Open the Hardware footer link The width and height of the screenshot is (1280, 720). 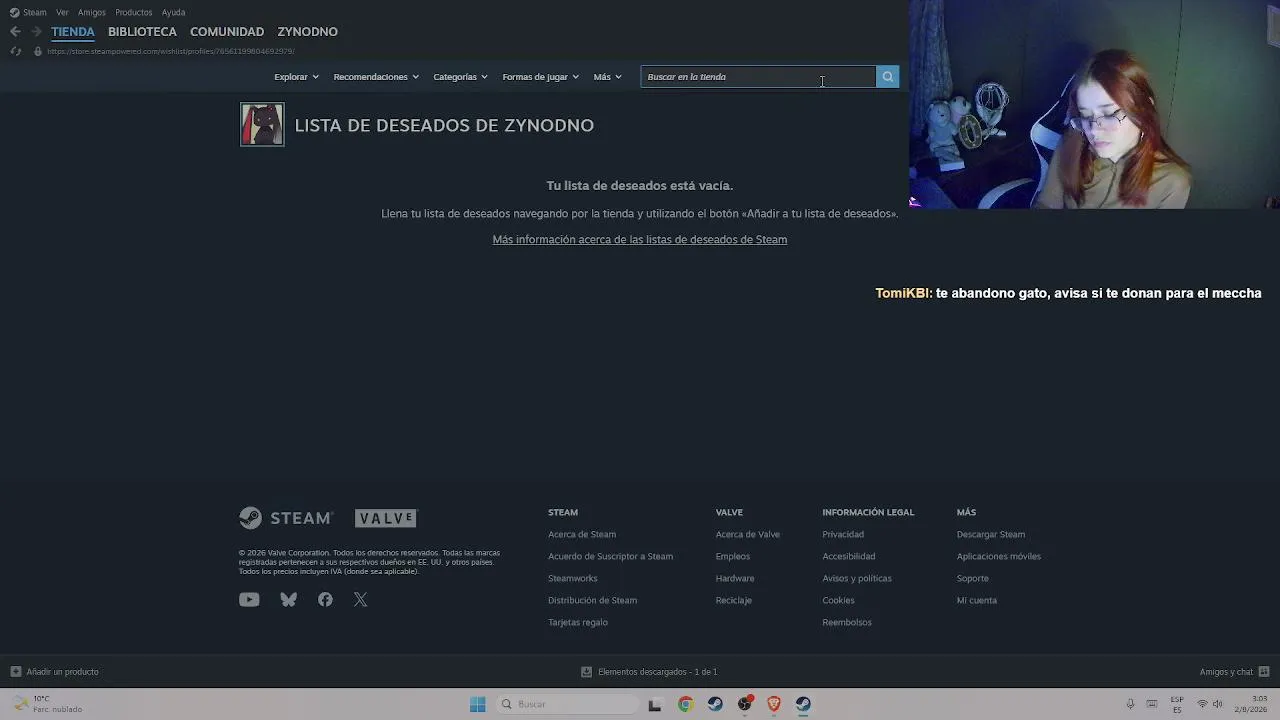[735, 578]
